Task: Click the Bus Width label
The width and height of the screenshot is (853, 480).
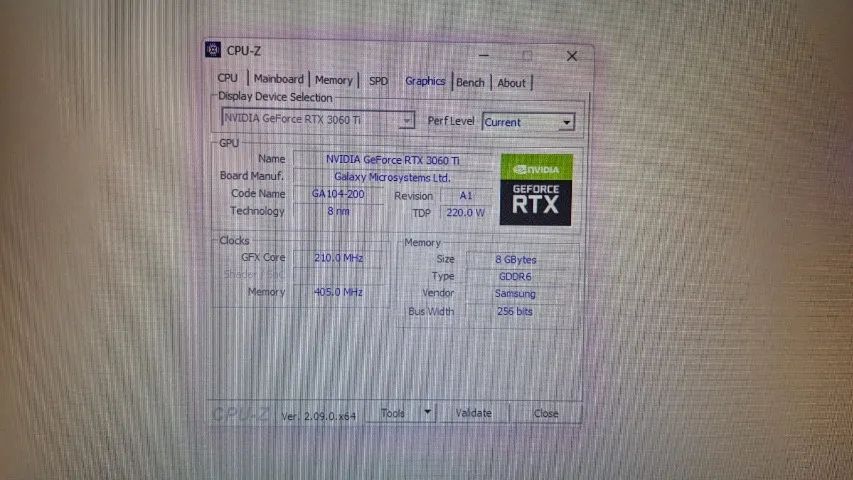Action: coord(431,311)
